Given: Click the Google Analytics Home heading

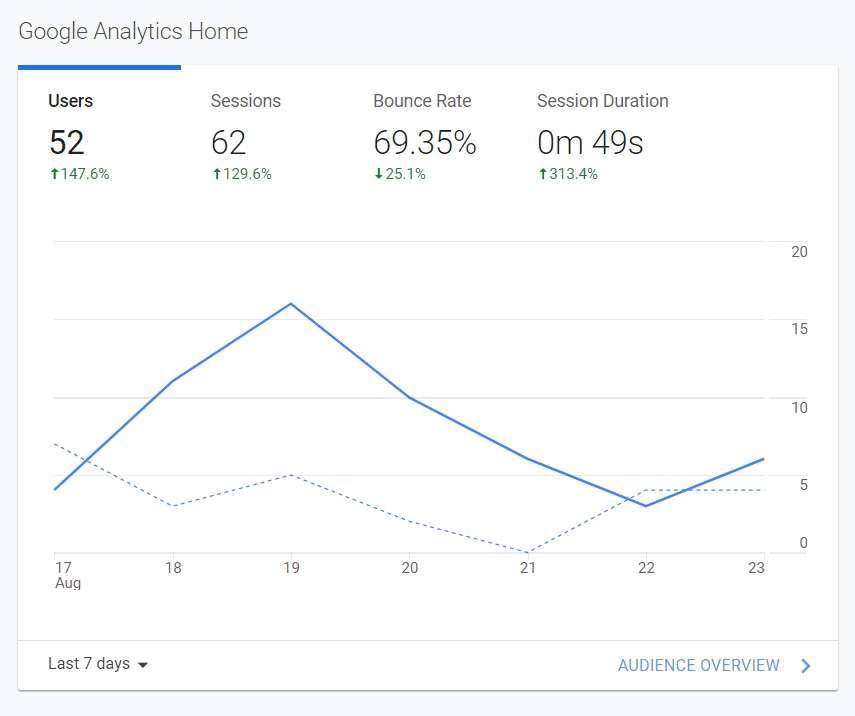Looking at the screenshot, I should 133,31.
